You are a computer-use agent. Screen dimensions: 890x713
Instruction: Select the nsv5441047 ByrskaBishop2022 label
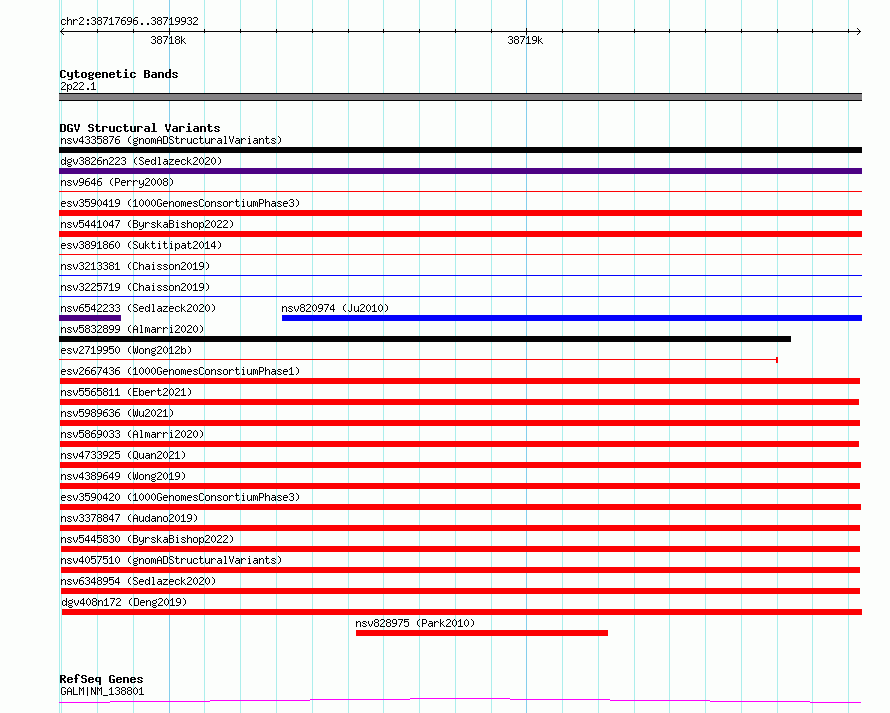[x=147, y=224]
